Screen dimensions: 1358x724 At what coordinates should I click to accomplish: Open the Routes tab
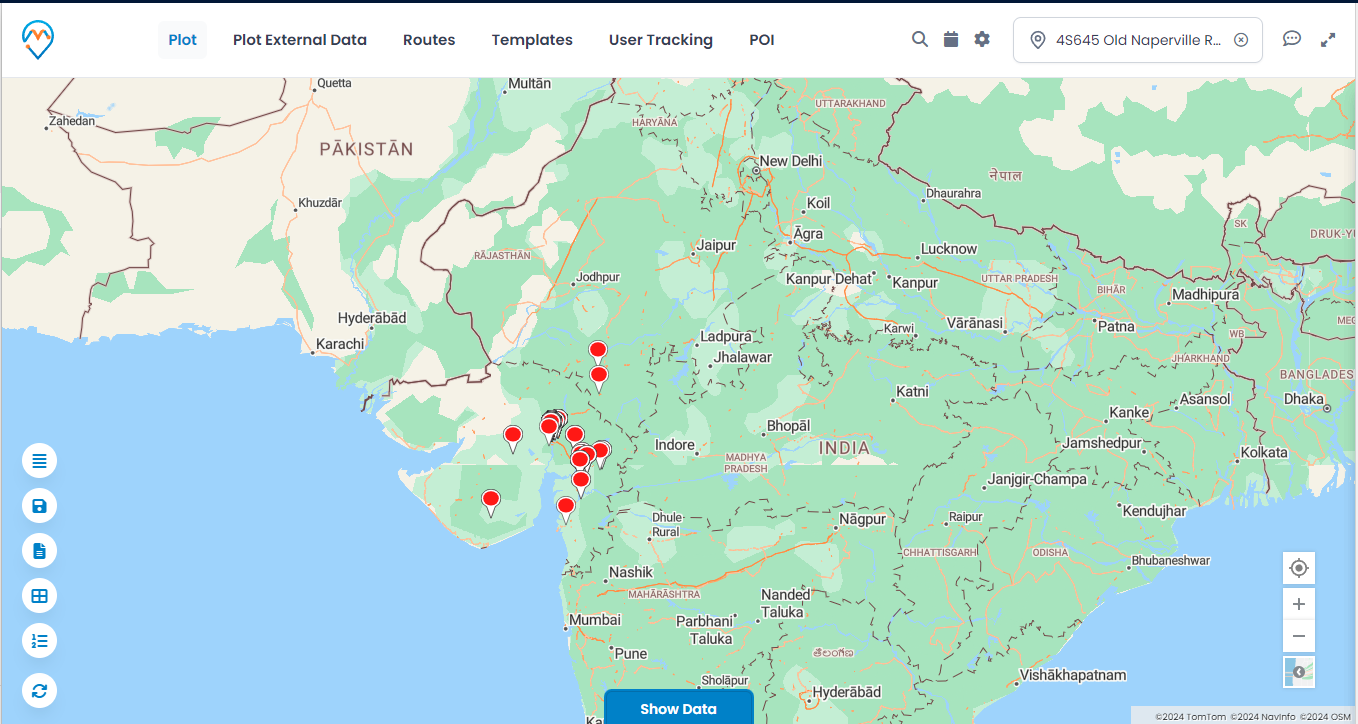[429, 40]
